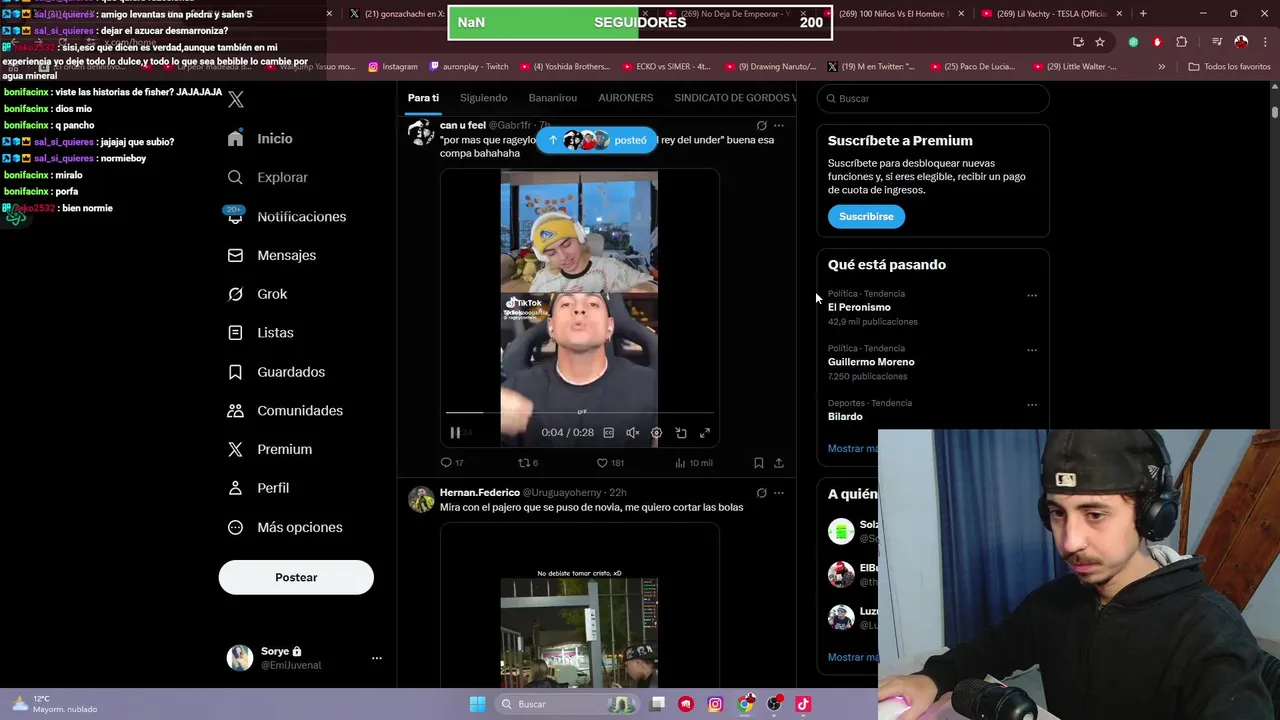Click the Postear button
Viewport: 1280px width, 720px height.
click(296, 577)
